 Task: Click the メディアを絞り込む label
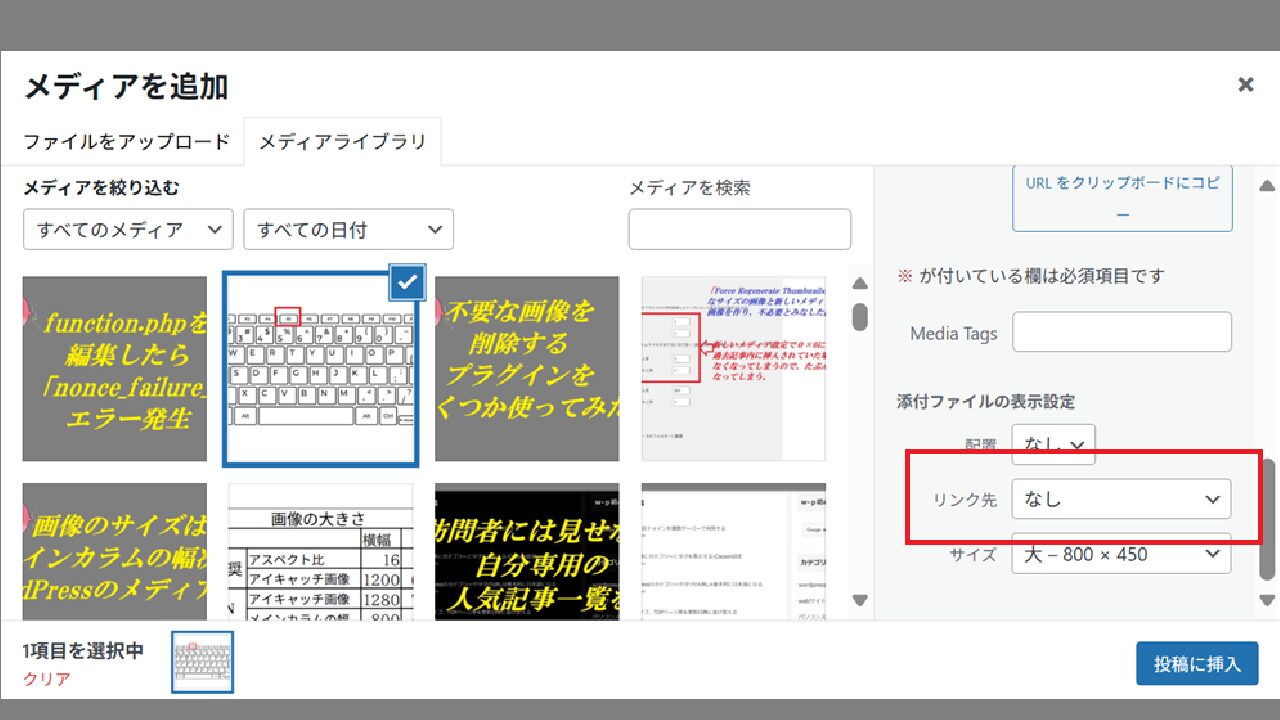coord(101,187)
